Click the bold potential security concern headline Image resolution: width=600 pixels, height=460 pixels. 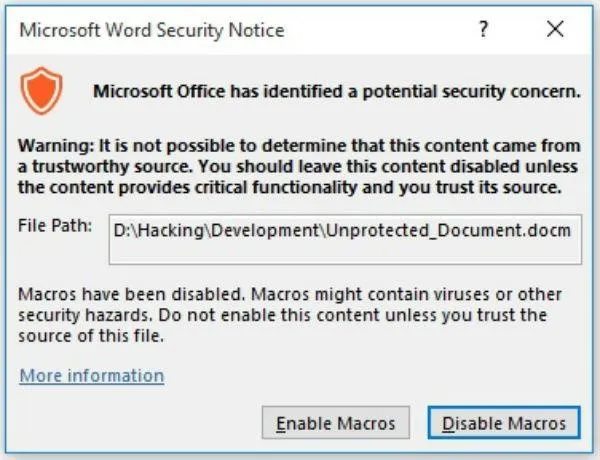click(337, 91)
